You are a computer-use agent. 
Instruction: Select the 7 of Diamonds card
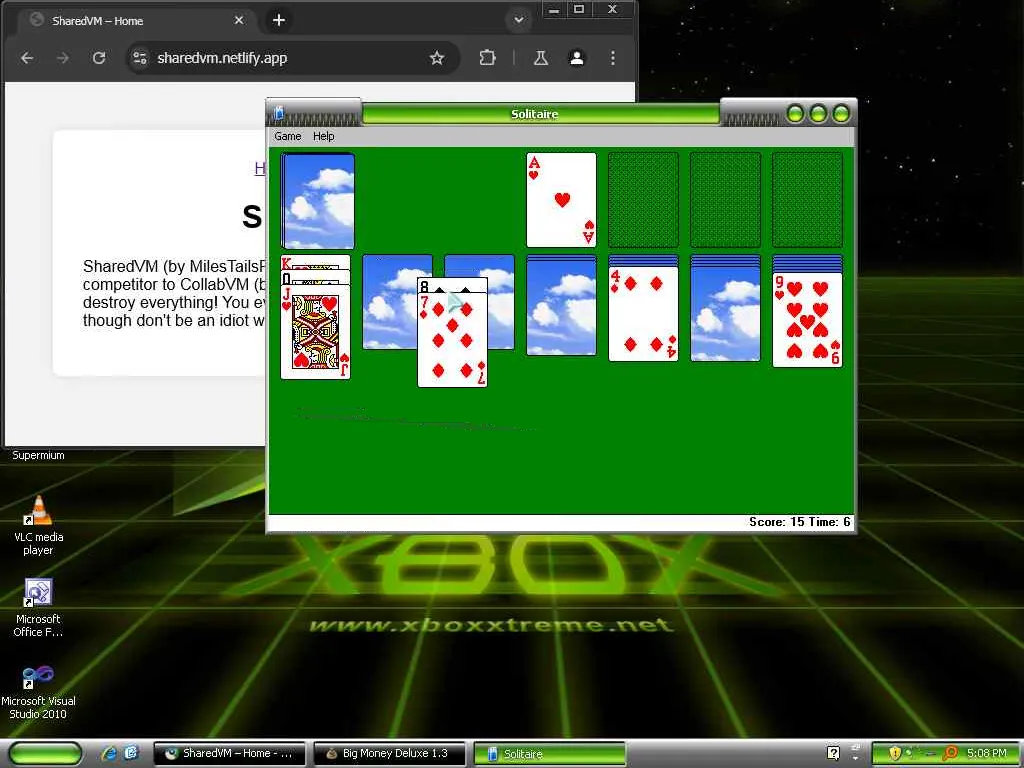click(453, 340)
